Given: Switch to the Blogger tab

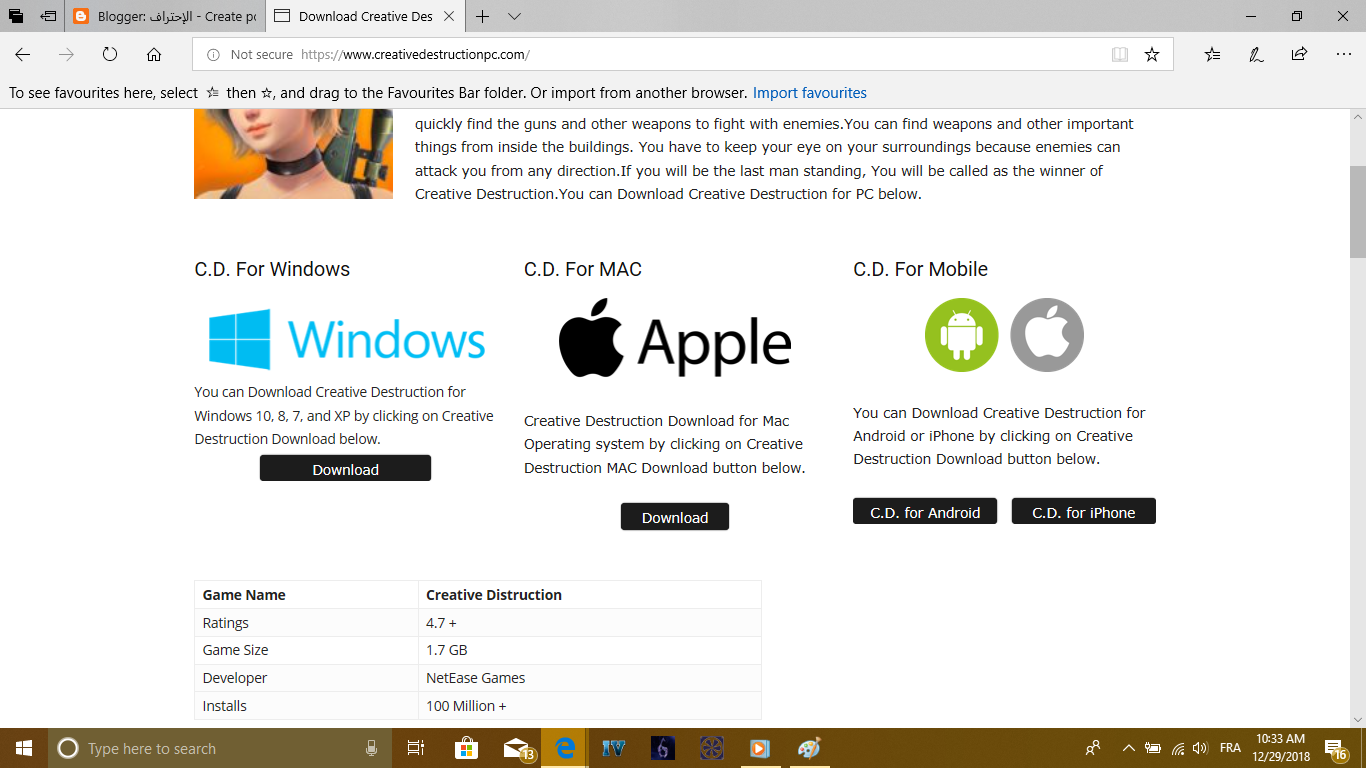Looking at the screenshot, I should pos(164,16).
